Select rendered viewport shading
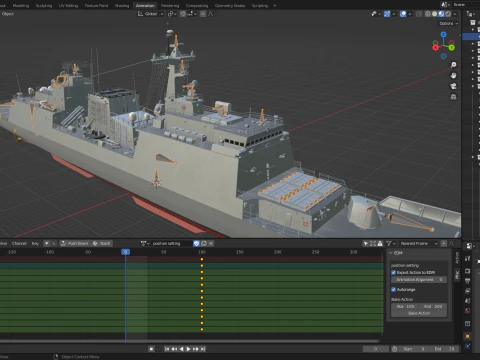 (448, 14)
